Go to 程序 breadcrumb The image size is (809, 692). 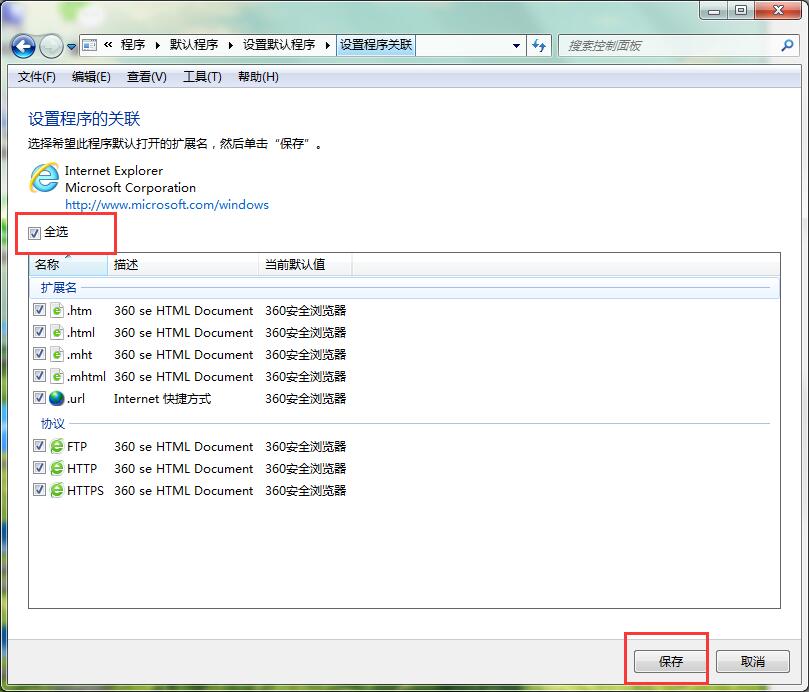point(133,45)
